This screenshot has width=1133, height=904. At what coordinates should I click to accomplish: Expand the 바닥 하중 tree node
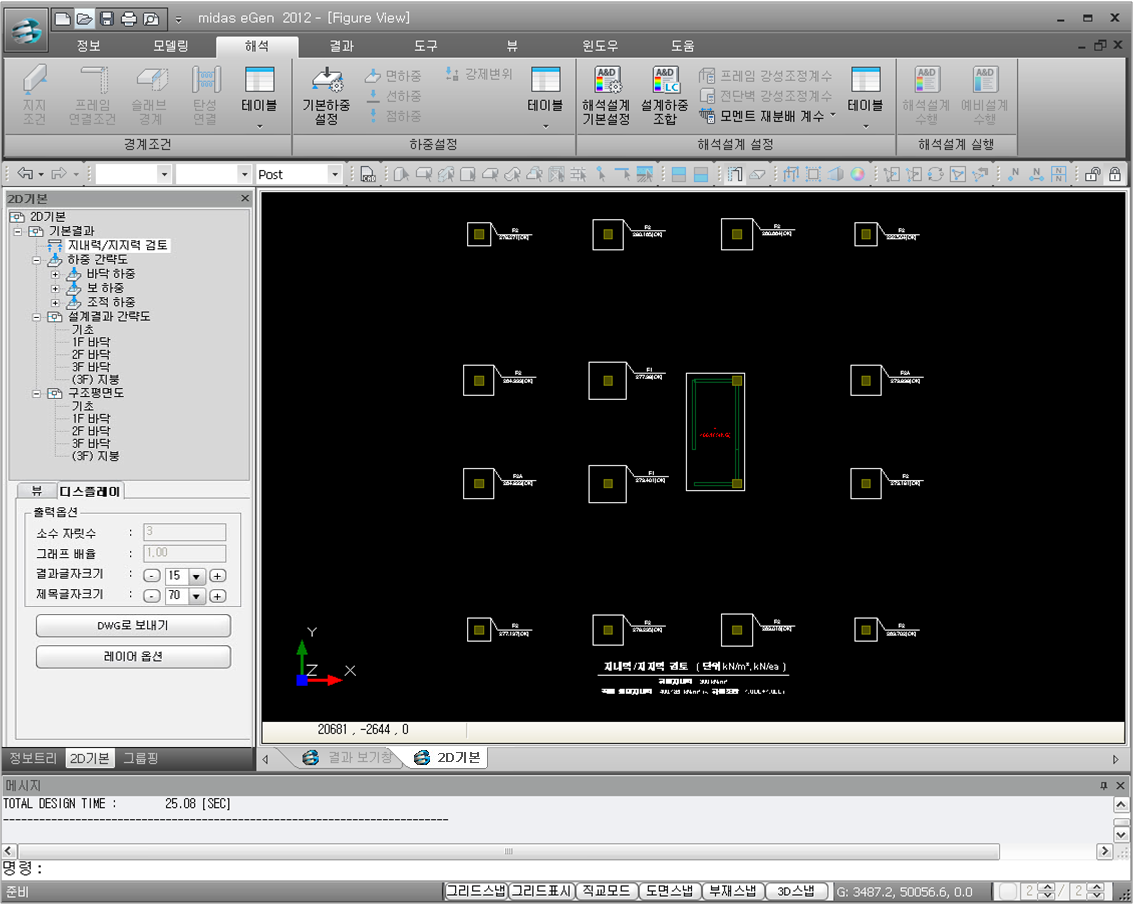(x=55, y=275)
